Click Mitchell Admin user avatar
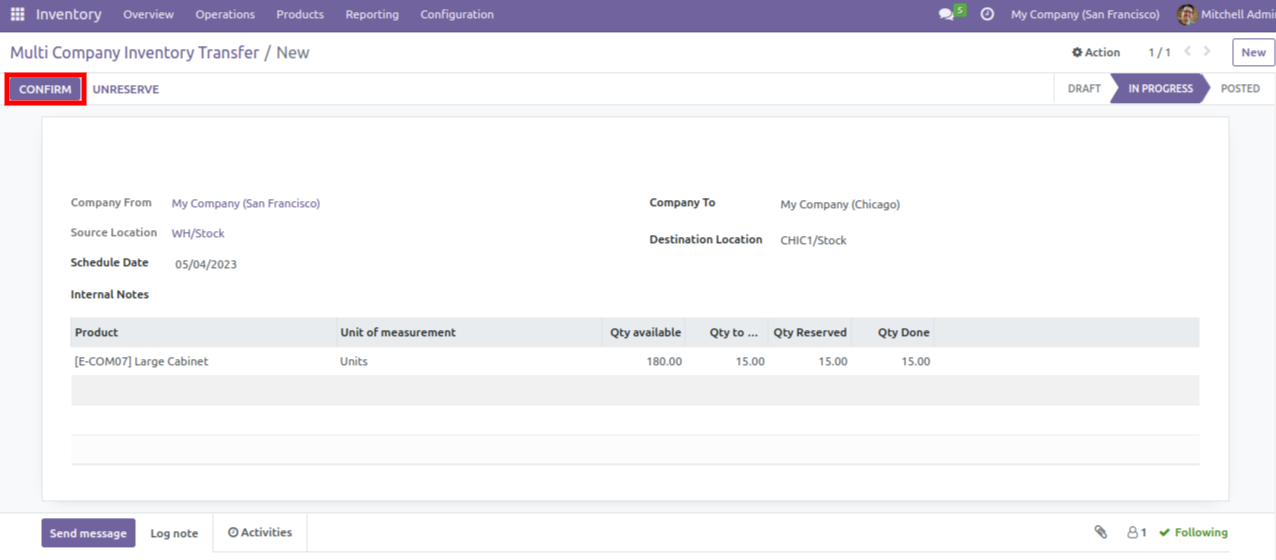Viewport: 1276px width, 560px height. click(x=1186, y=15)
